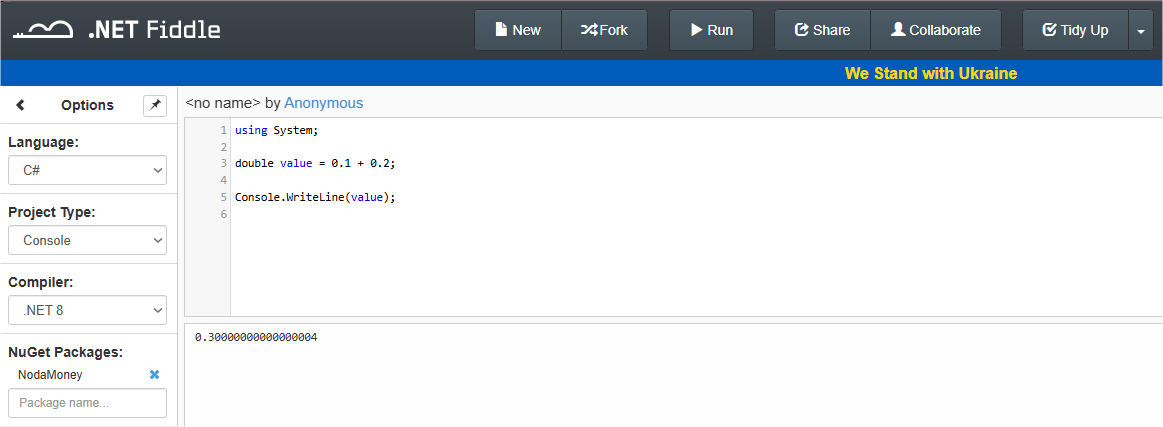Remove the NodaMoney NuGet package
1163x427 pixels.
[x=154, y=374]
